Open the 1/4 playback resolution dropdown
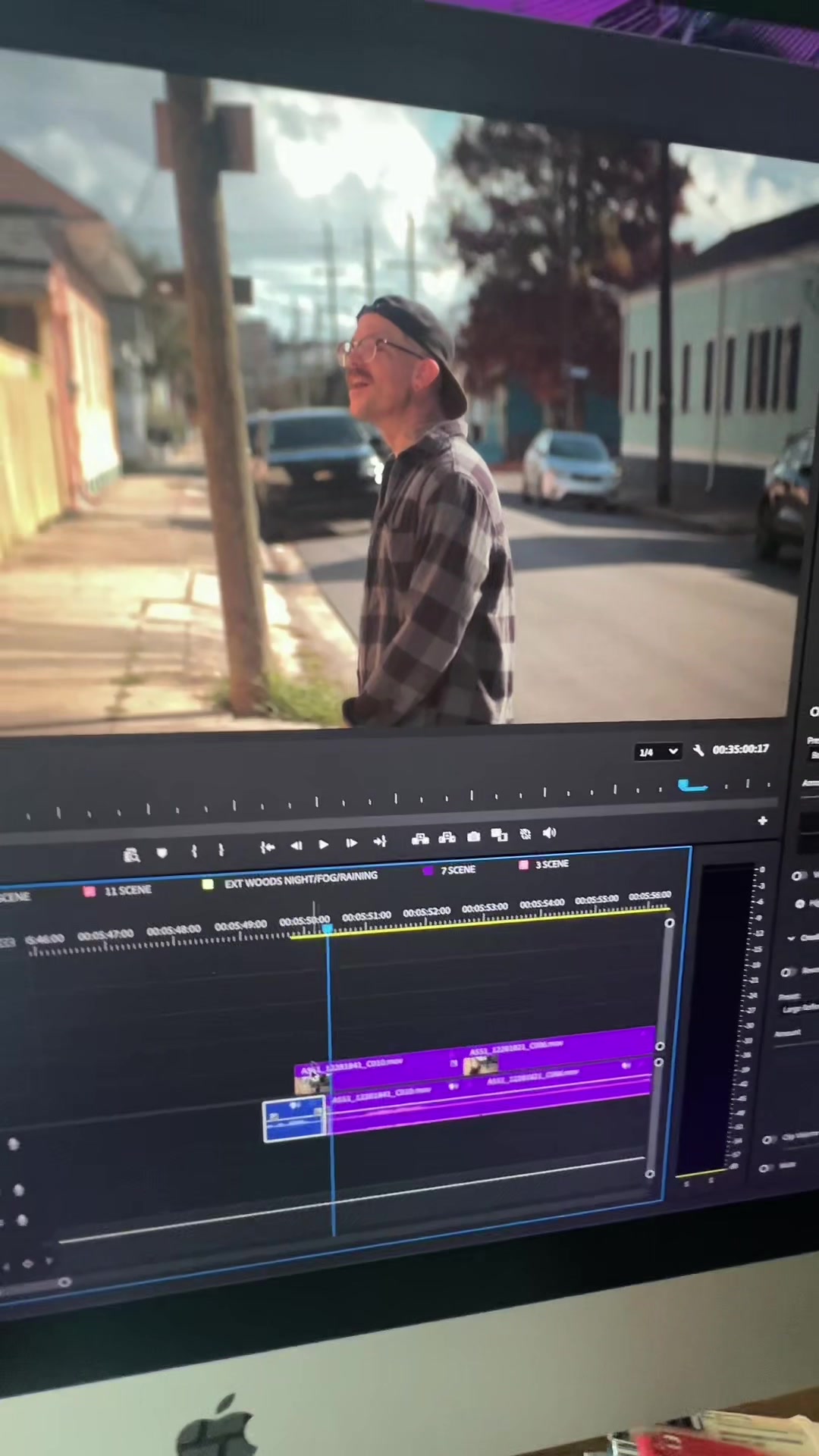The width and height of the screenshot is (819, 1456). click(657, 752)
